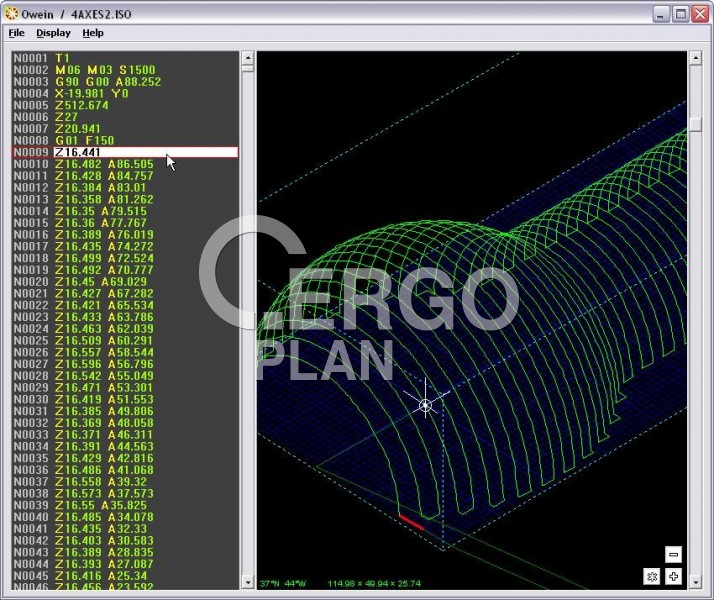Image resolution: width=714 pixels, height=600 pixels.
Task: Select line N0024 Z16.463 A62.039
Action: 125,329
